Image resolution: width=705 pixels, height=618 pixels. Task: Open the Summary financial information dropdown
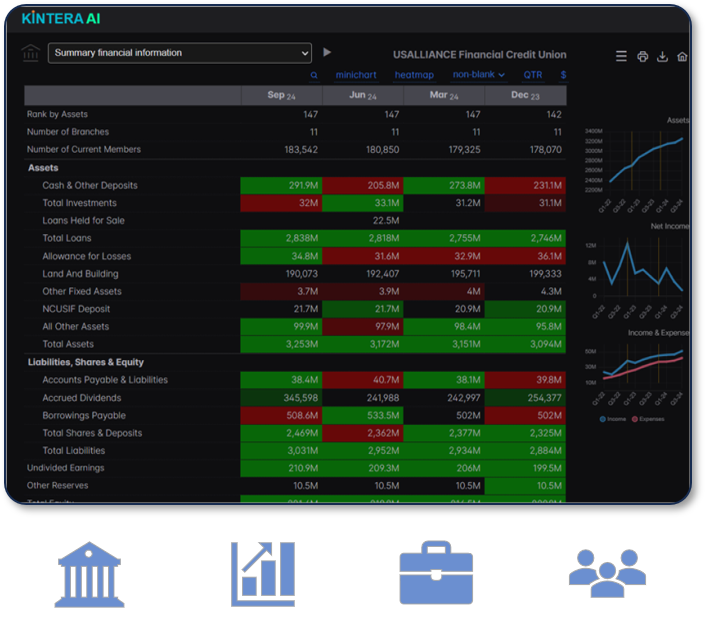(179, 53)
